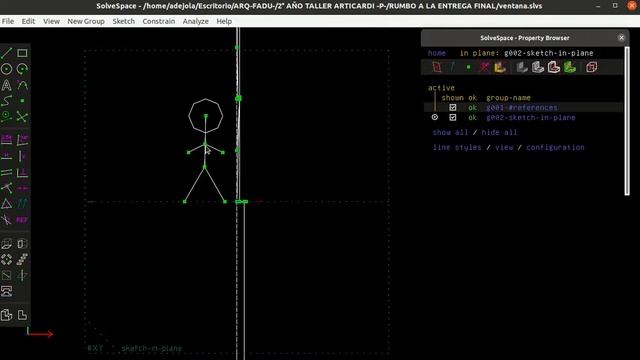Image resolution: width=640 pixels, height=360 pixels.
Task: Select the circle sketch tool
Action: point(7,69)
